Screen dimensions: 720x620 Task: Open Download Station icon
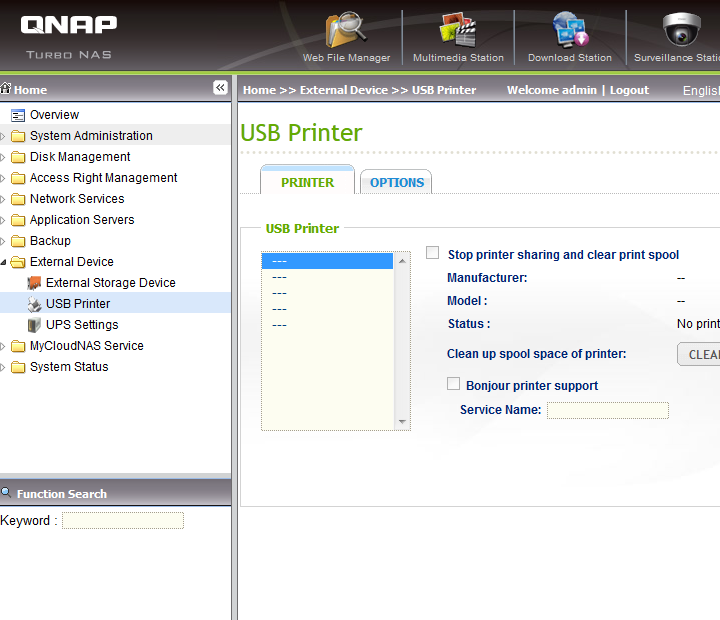click(x=570, y=32)
